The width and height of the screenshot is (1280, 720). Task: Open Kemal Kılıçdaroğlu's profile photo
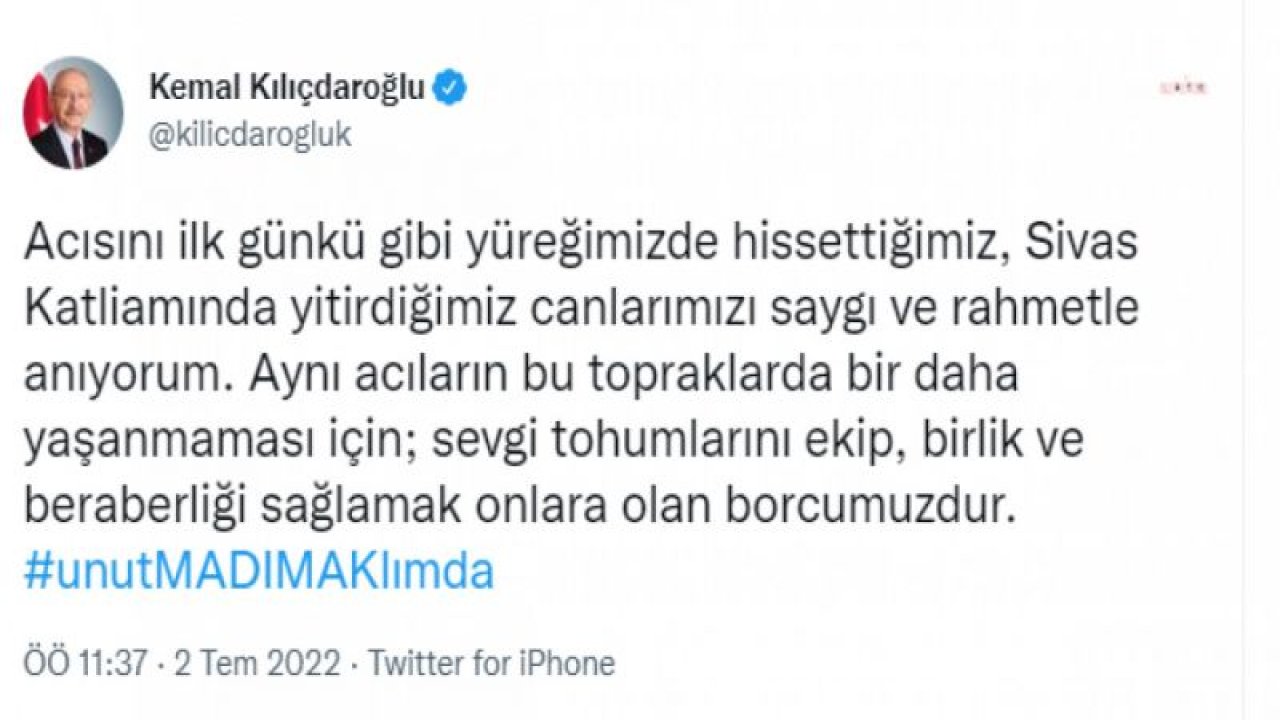tap(73, 112)
